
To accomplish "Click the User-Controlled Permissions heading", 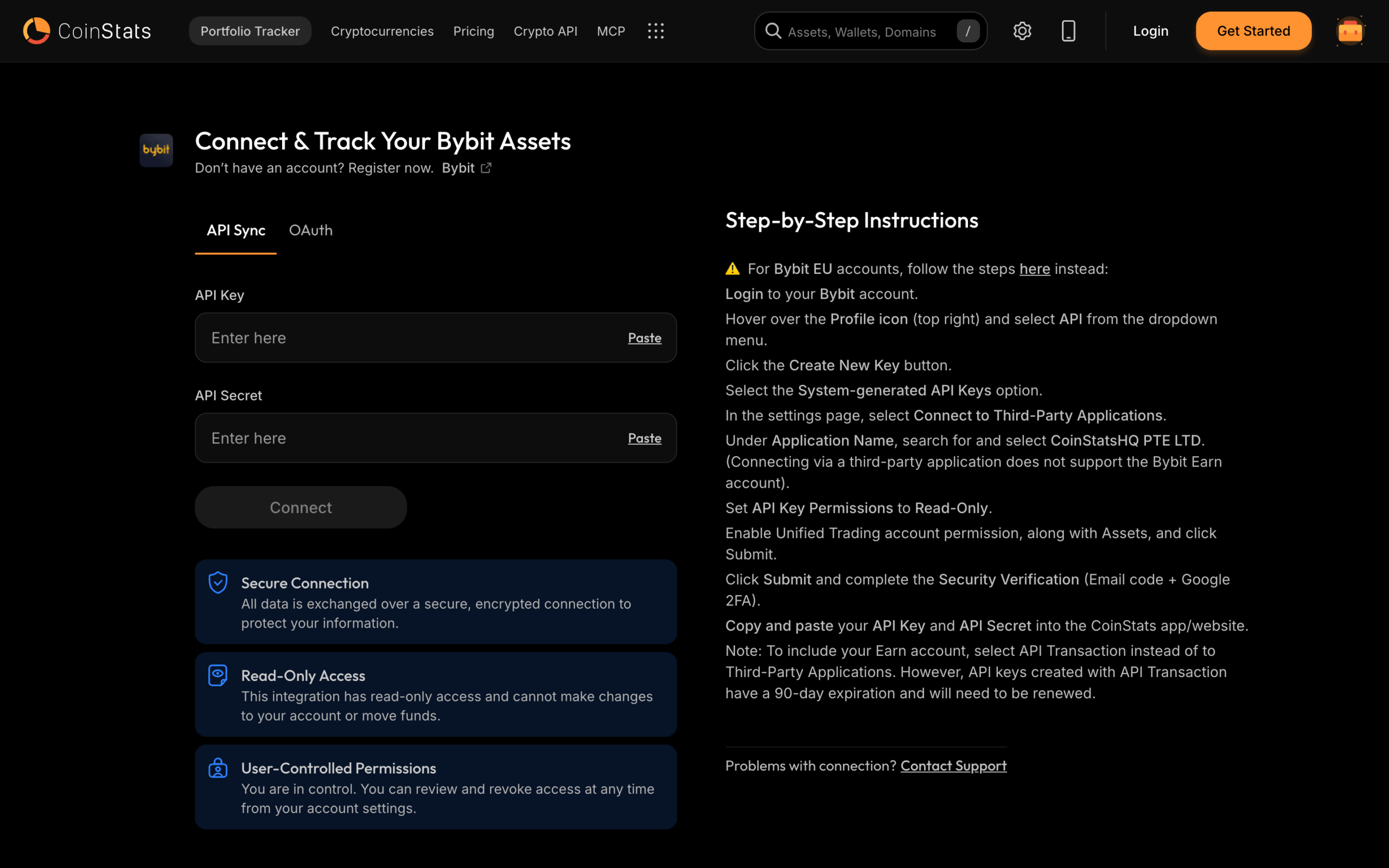I will 339,768.
